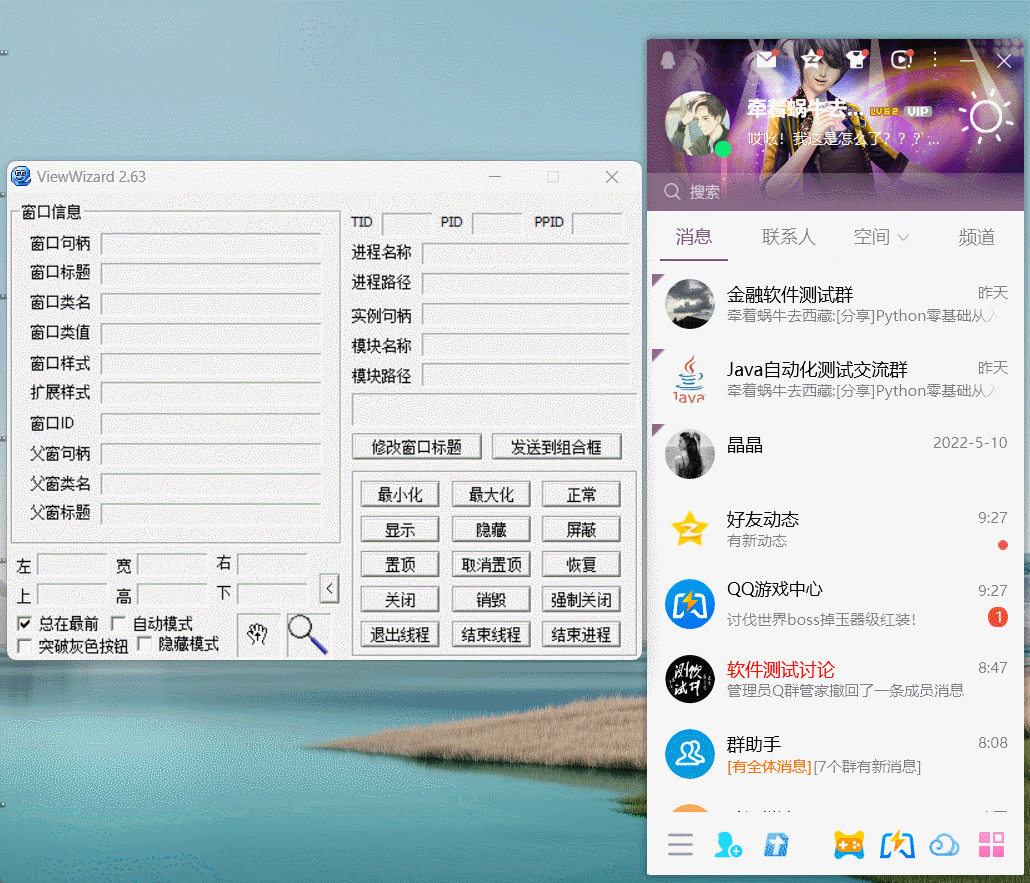Click the 屏蔽 button
The height and width of the screenshot is (883, 1030).
(581, 530)
